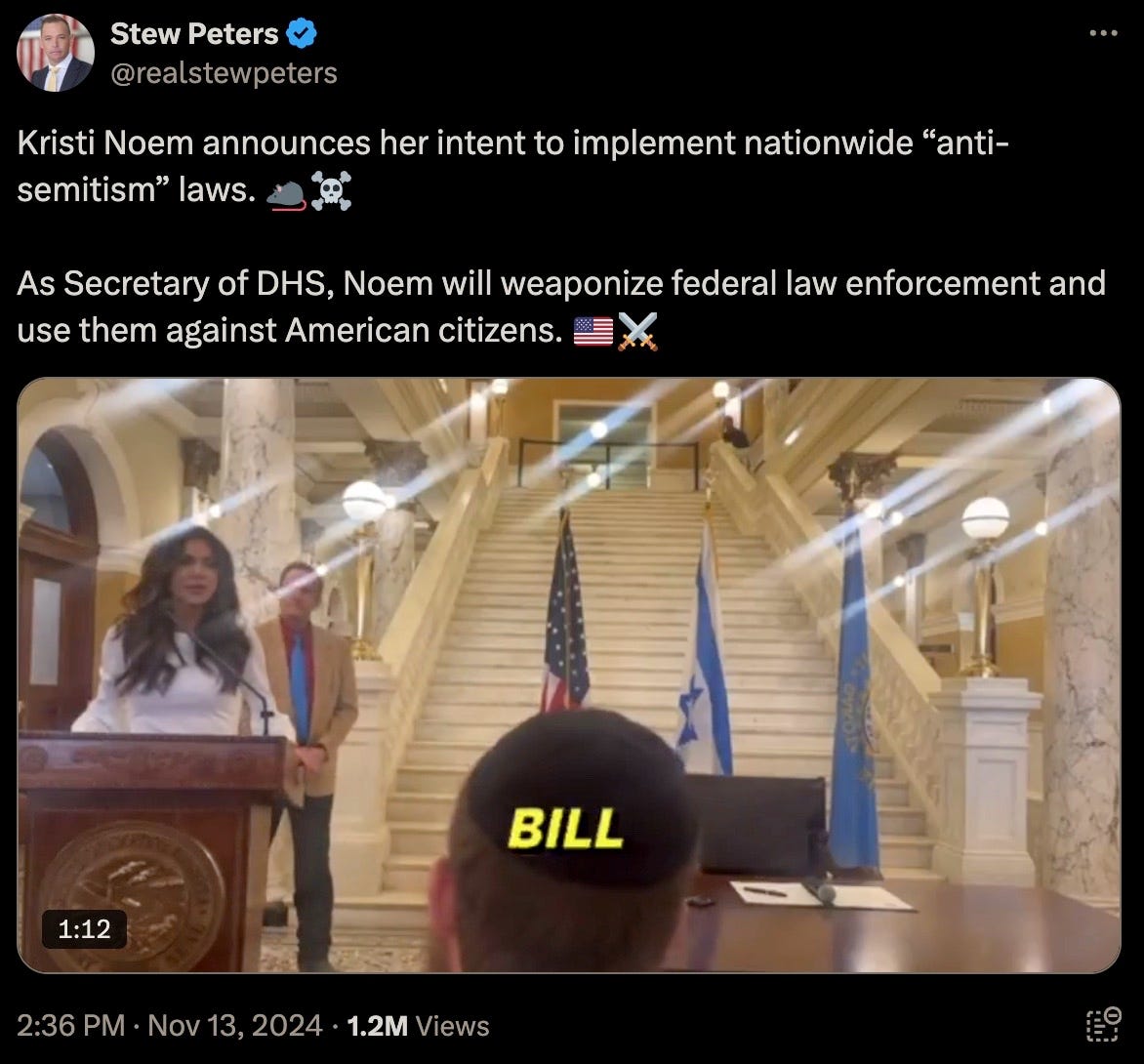
Task: Open Stew Peters profile avatar
Action: coord(56,53)
